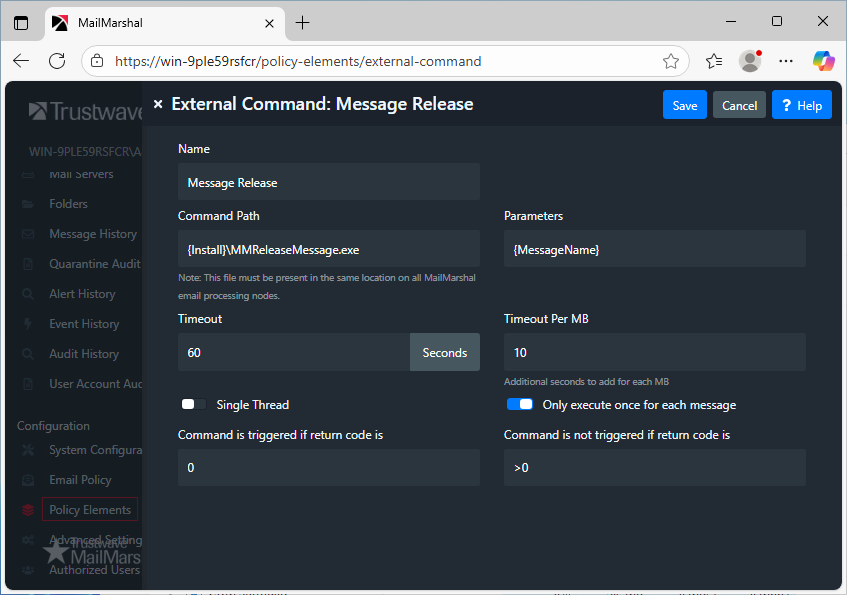Open the Seconds timeout unit dropdown

pos(445,353)
